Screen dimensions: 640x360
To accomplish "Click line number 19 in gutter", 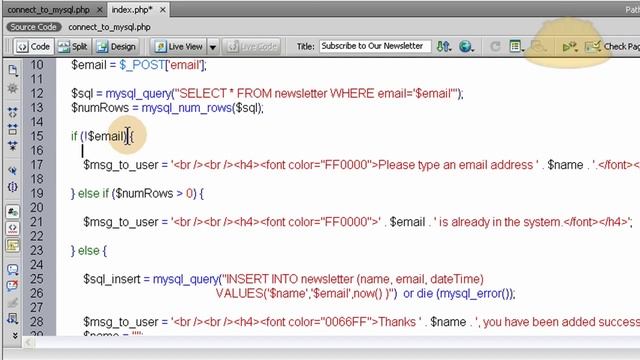I will 37,193.
